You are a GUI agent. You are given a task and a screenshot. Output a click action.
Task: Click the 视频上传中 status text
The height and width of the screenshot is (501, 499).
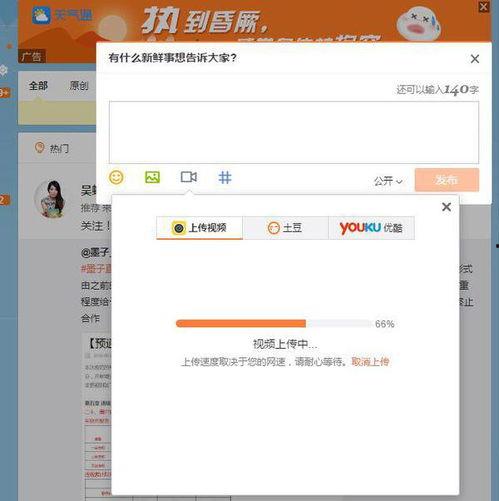coord(285,344)
